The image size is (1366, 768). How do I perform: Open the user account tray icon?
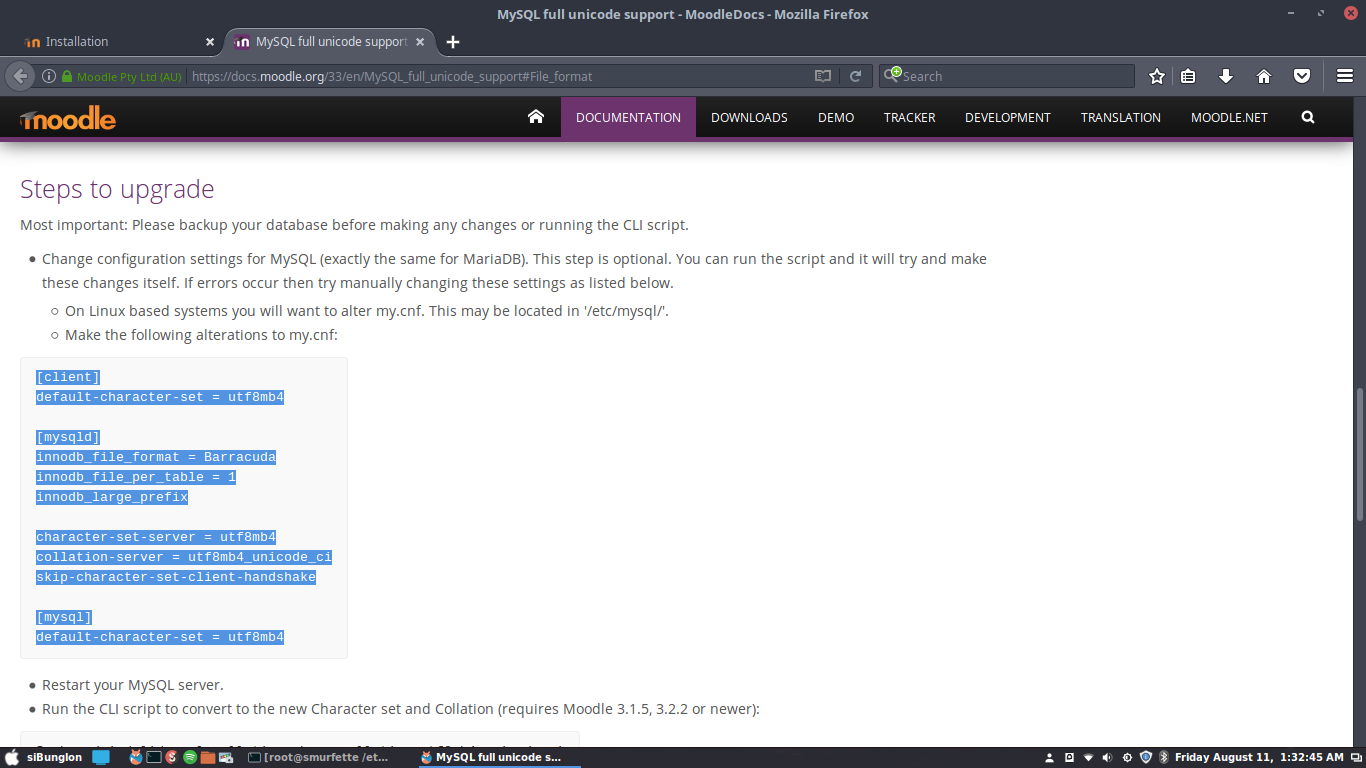coord(1049,758)
